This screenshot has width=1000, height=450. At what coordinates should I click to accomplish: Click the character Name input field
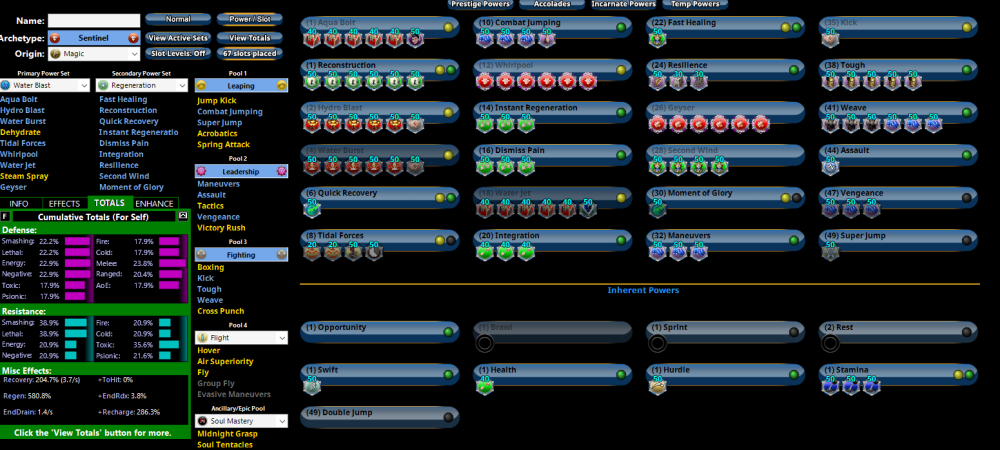click(x=94, y=20)
